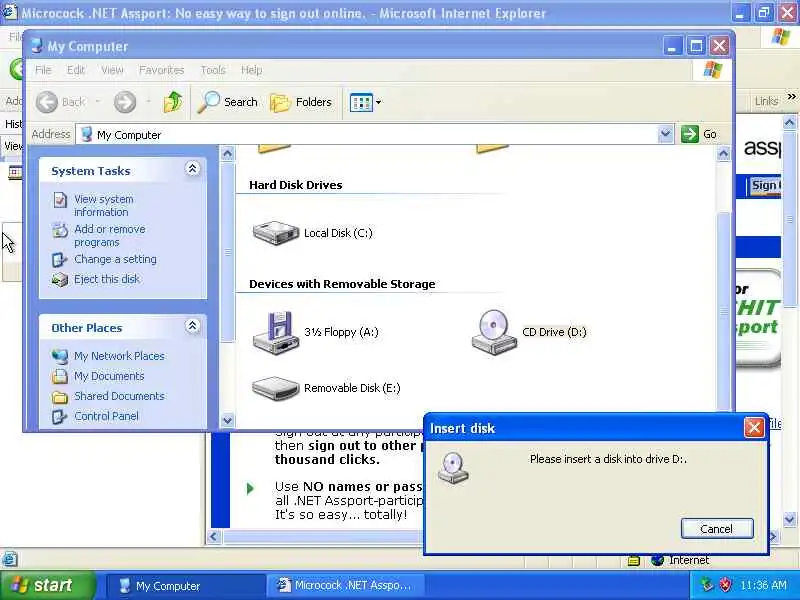Open My Network Places link
800x600 pixels.
tap(119, 356)
